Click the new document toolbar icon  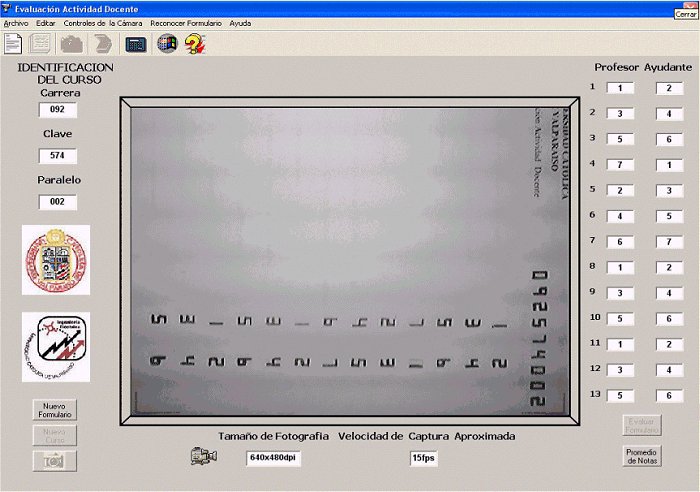click(14, 43)
